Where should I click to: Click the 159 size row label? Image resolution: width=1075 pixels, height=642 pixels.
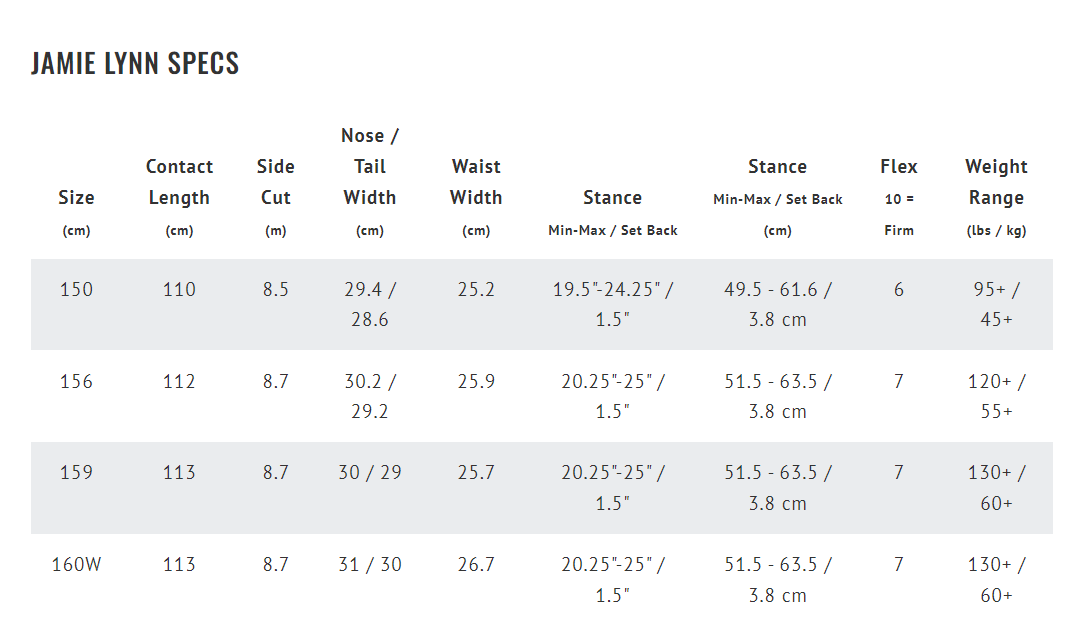tap(76, 473)
